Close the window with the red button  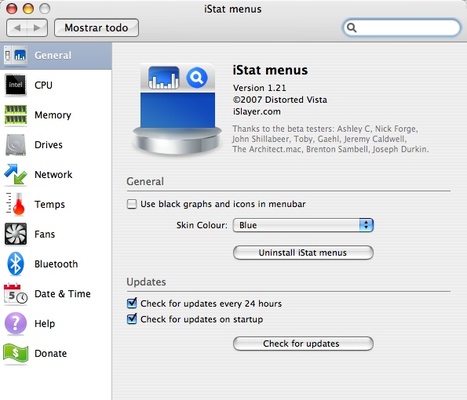coord(12,8)
